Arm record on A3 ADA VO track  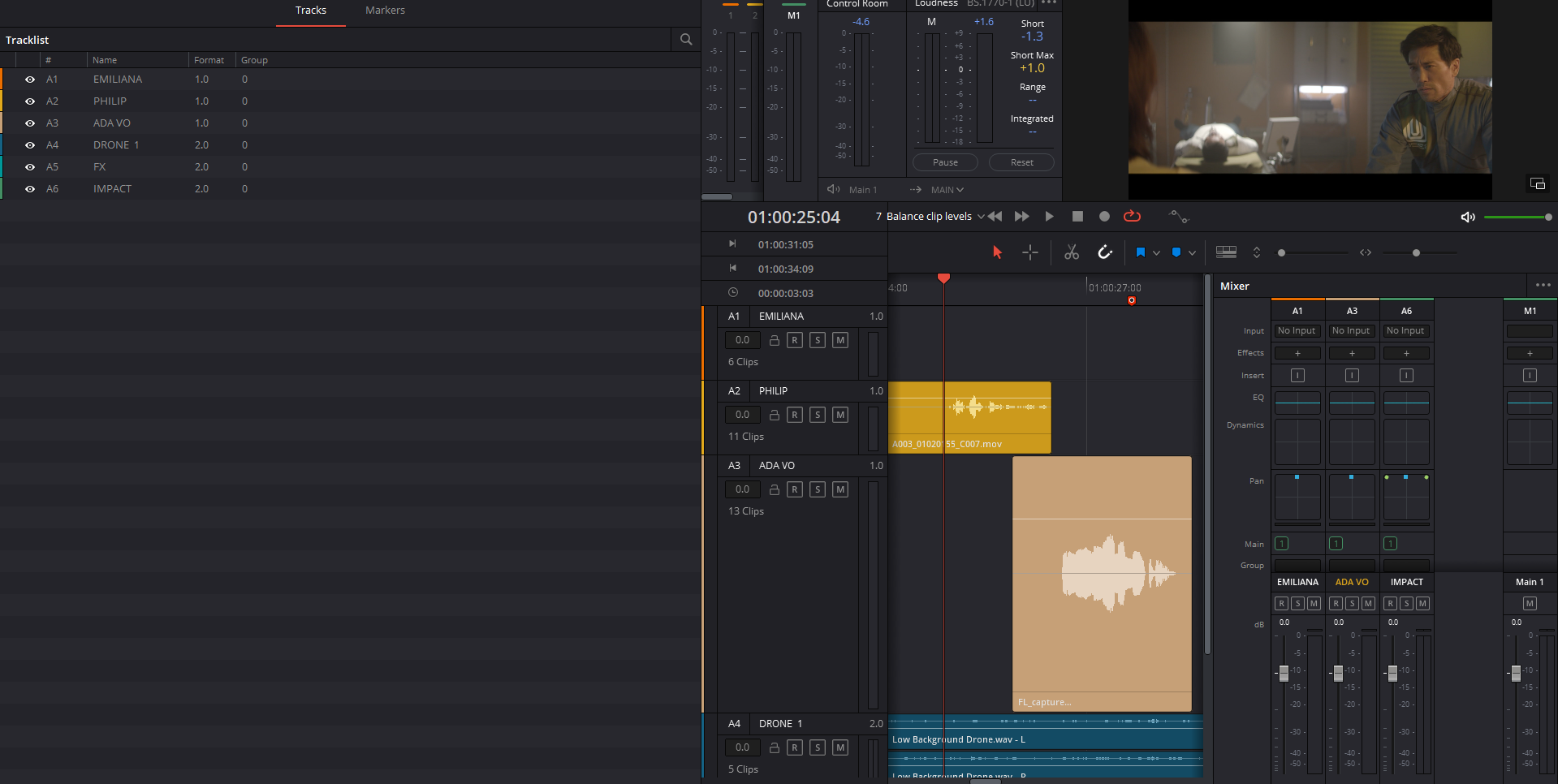coord(795,489)
